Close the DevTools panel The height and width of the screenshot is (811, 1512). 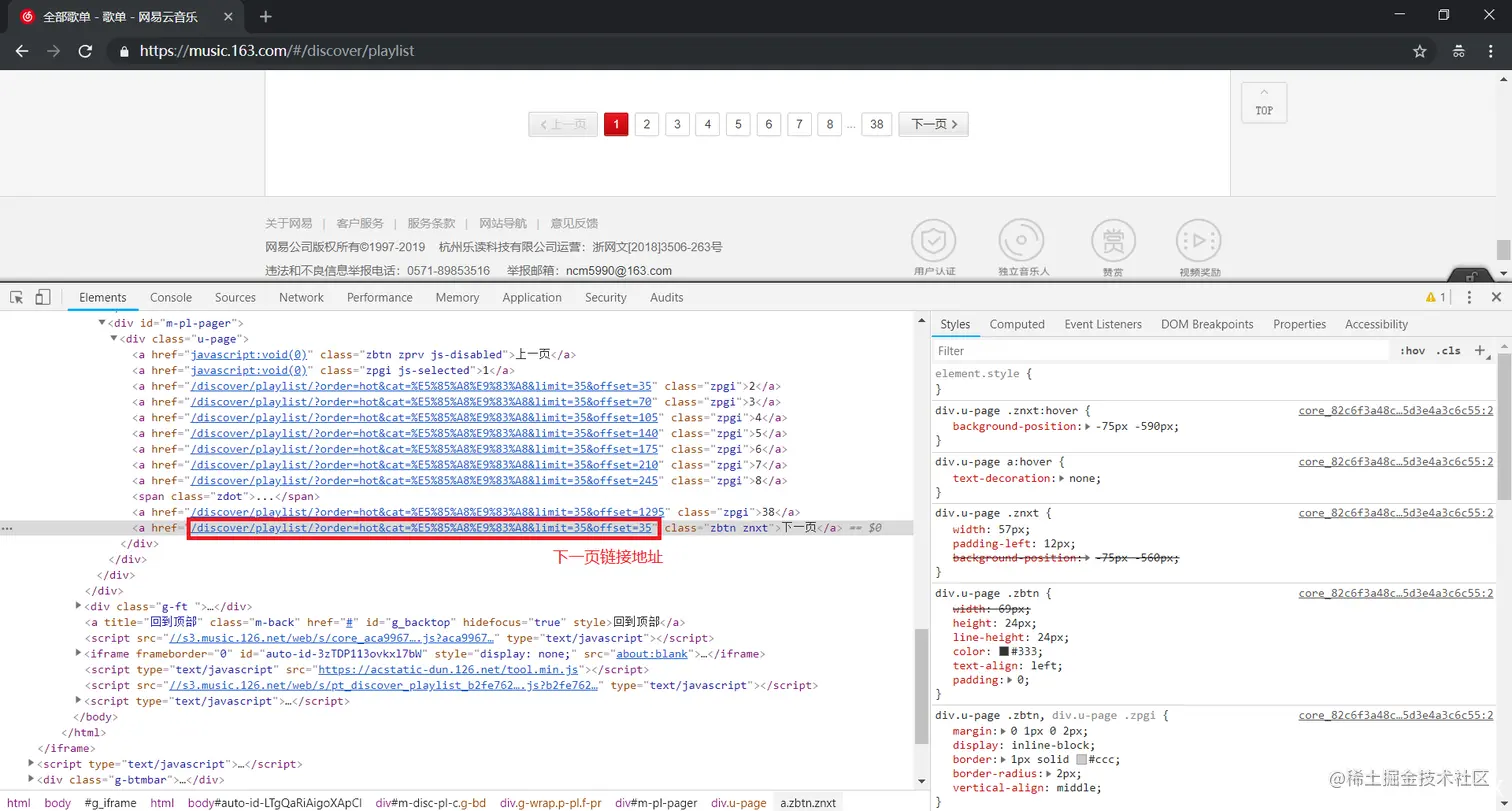point(1496,297)
